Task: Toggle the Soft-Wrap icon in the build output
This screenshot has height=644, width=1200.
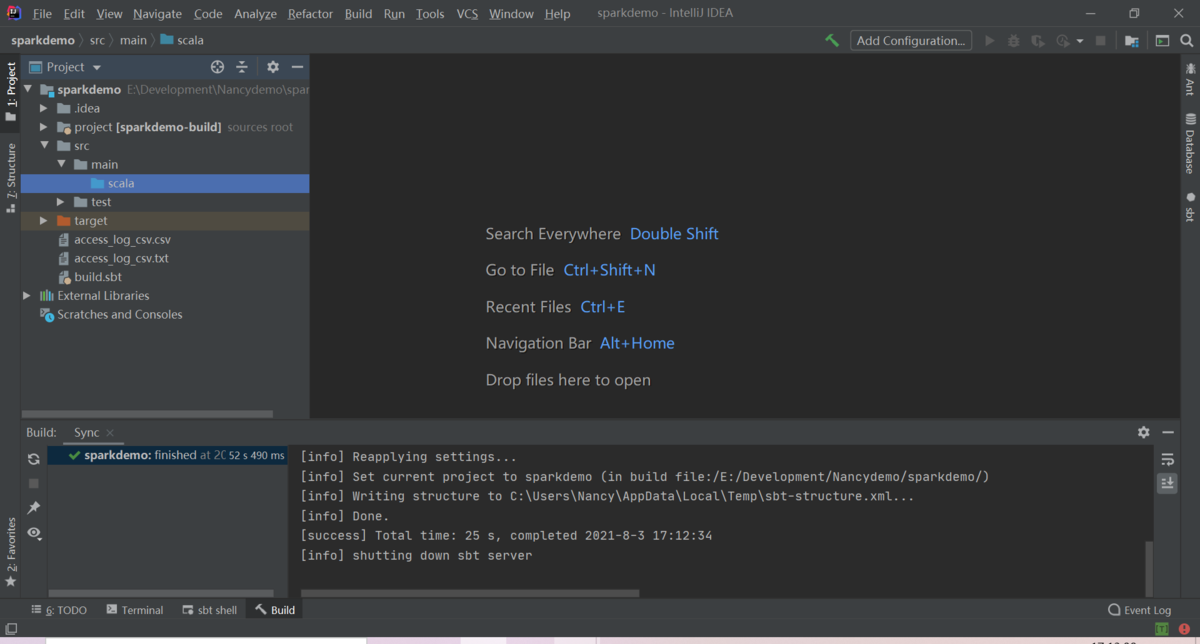Action: coord(1167,459)
